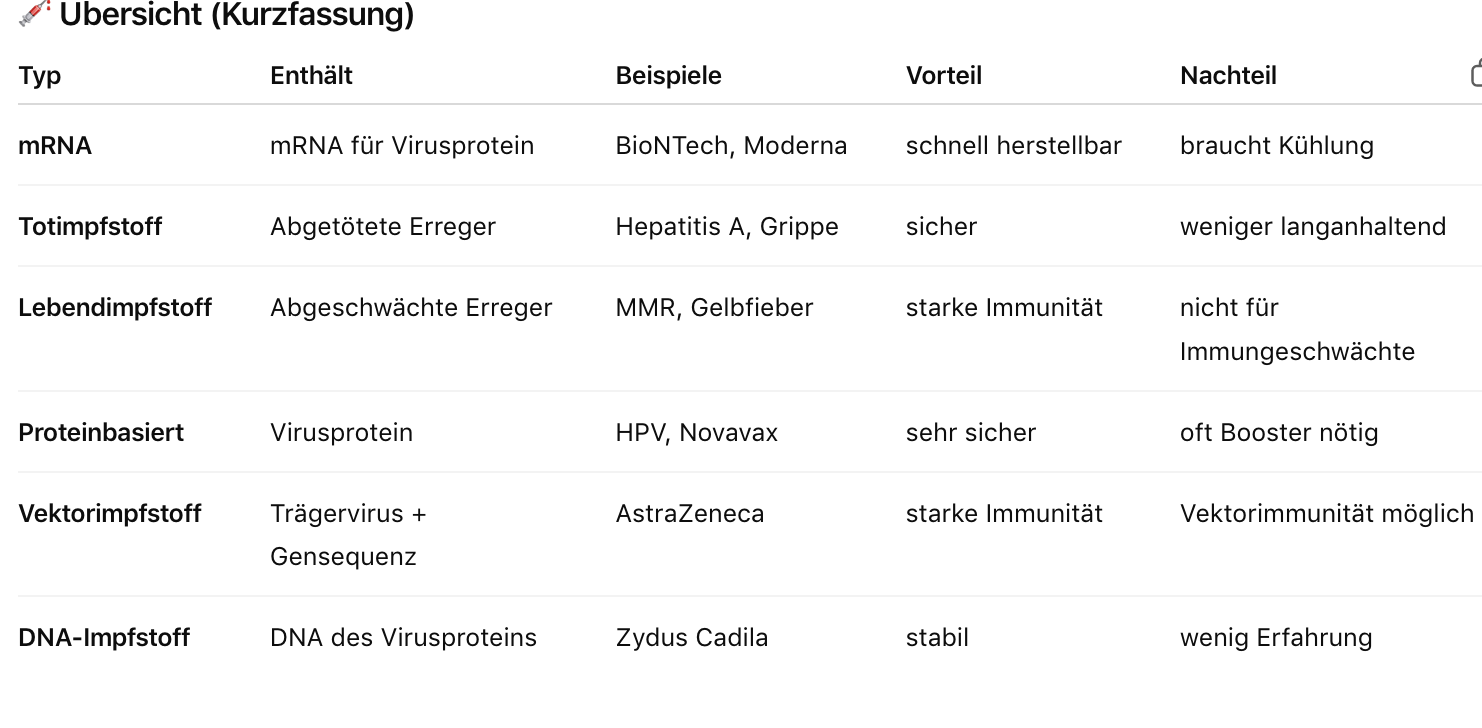The width and height of the screenshot is (1482, 728).
Task: Click the 'Lebendimpfstoff' row label
Action: pos(115,307)
